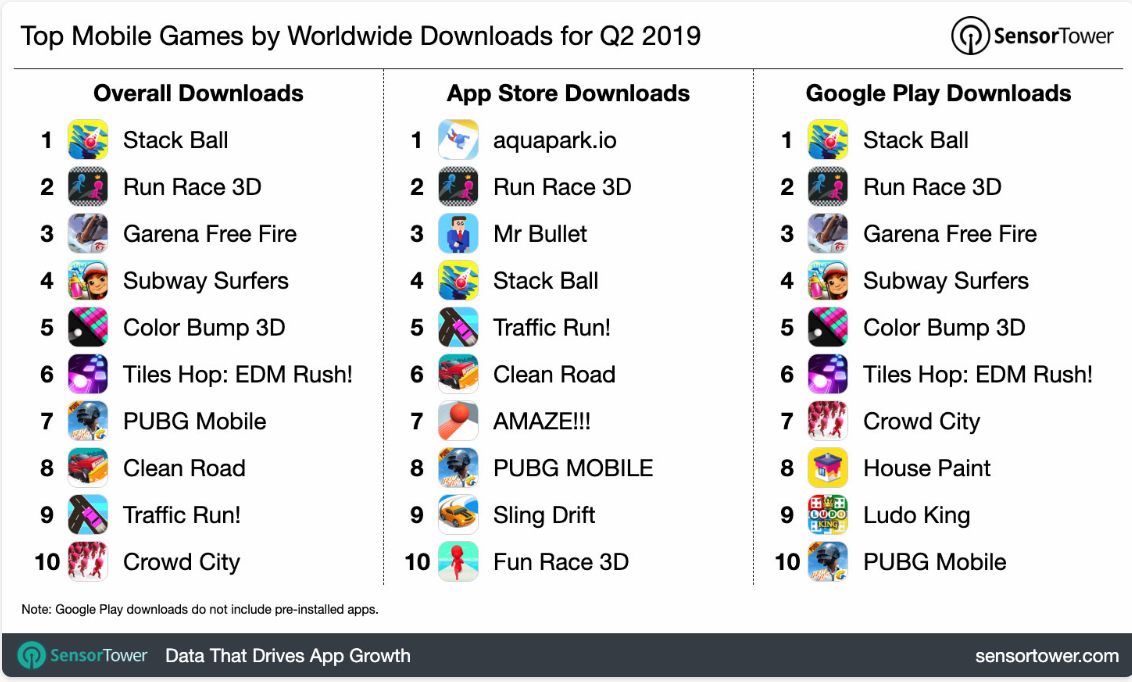This screenshot has width=1132, height=682.
Task: Click Clean Road text in Overall Downloads
Action: pyautogui.click(x=184, y=468)
